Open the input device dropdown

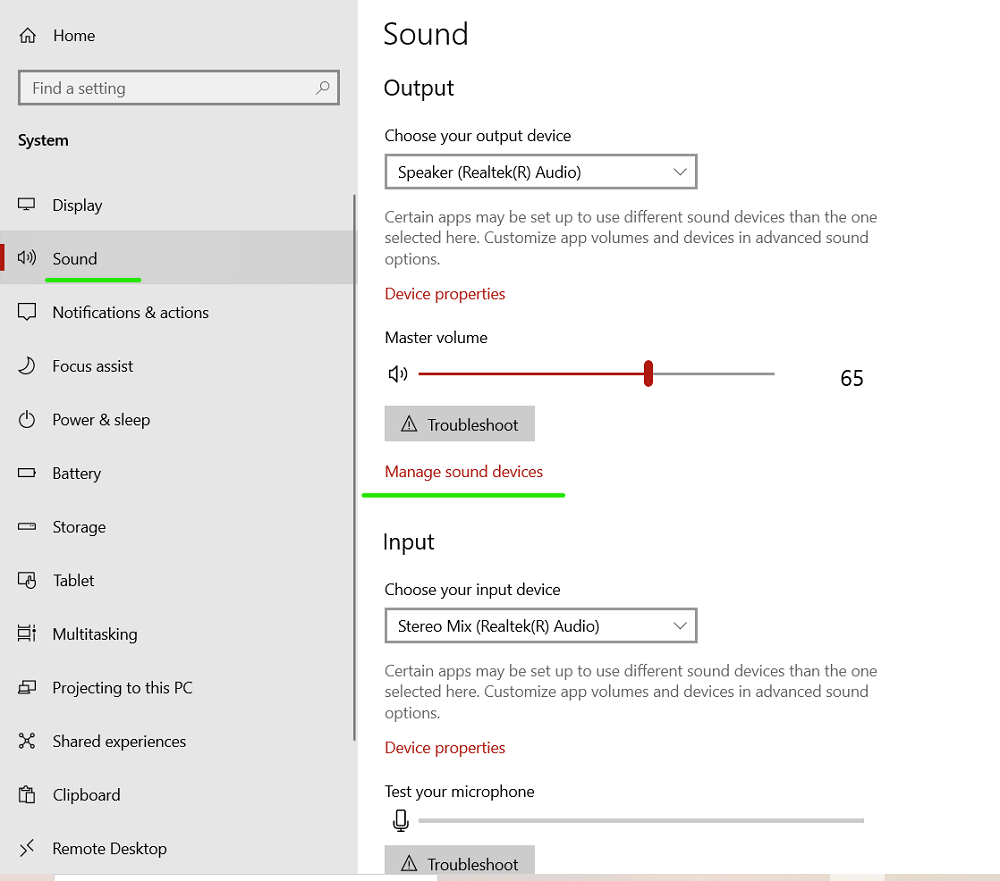point(540,626)
